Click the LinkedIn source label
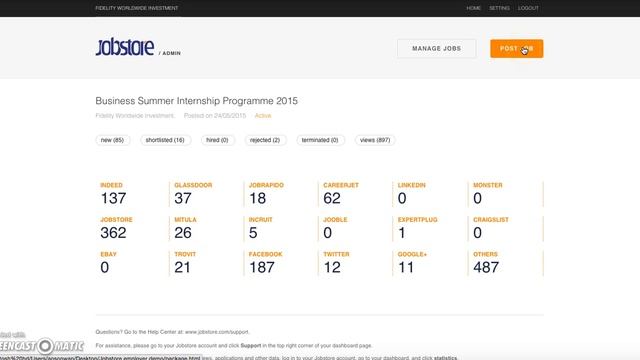The height and width of the screenshot is (360, 640). click(x=411, y=185)
